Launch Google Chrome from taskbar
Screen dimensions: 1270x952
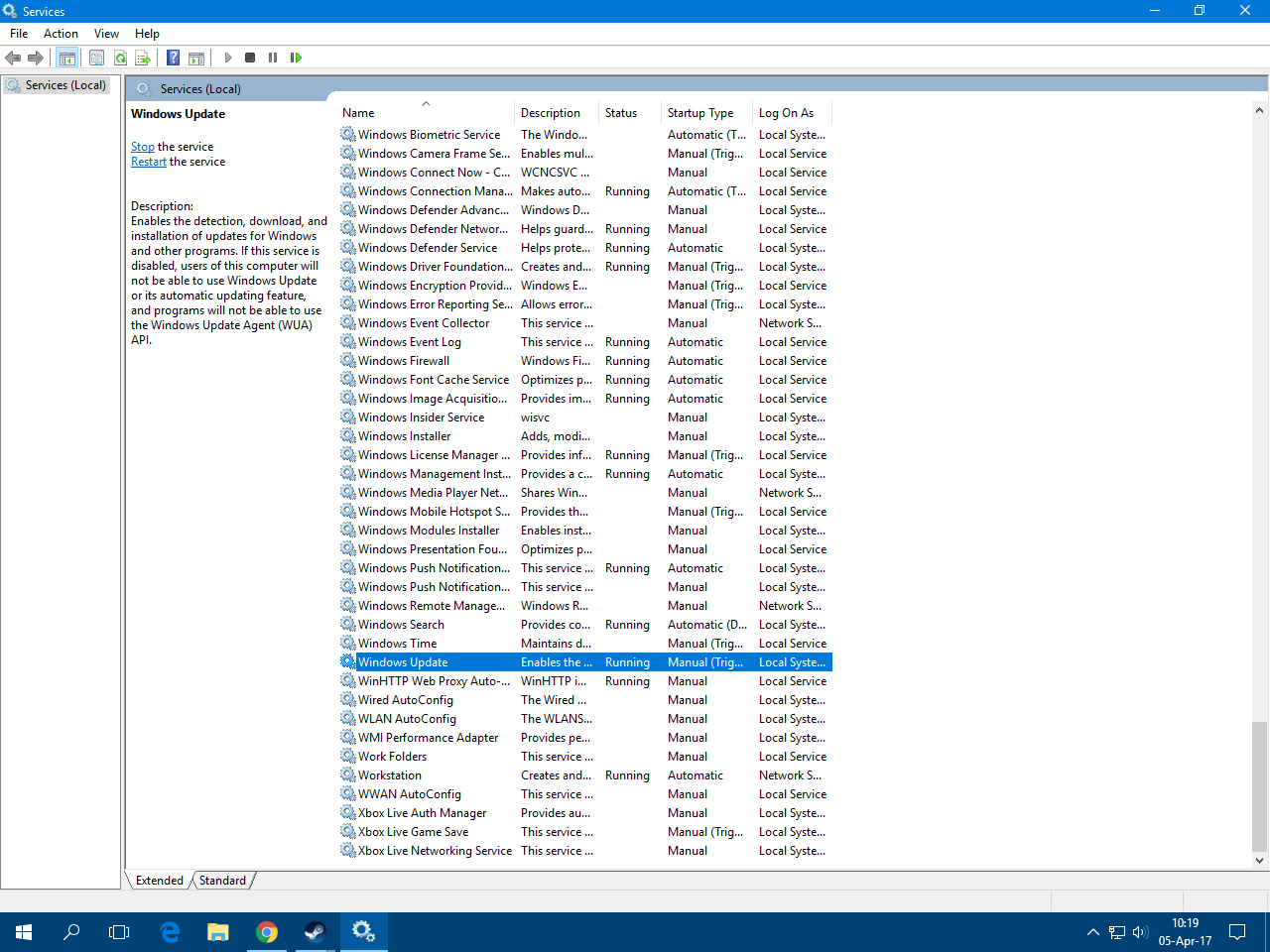267,932
